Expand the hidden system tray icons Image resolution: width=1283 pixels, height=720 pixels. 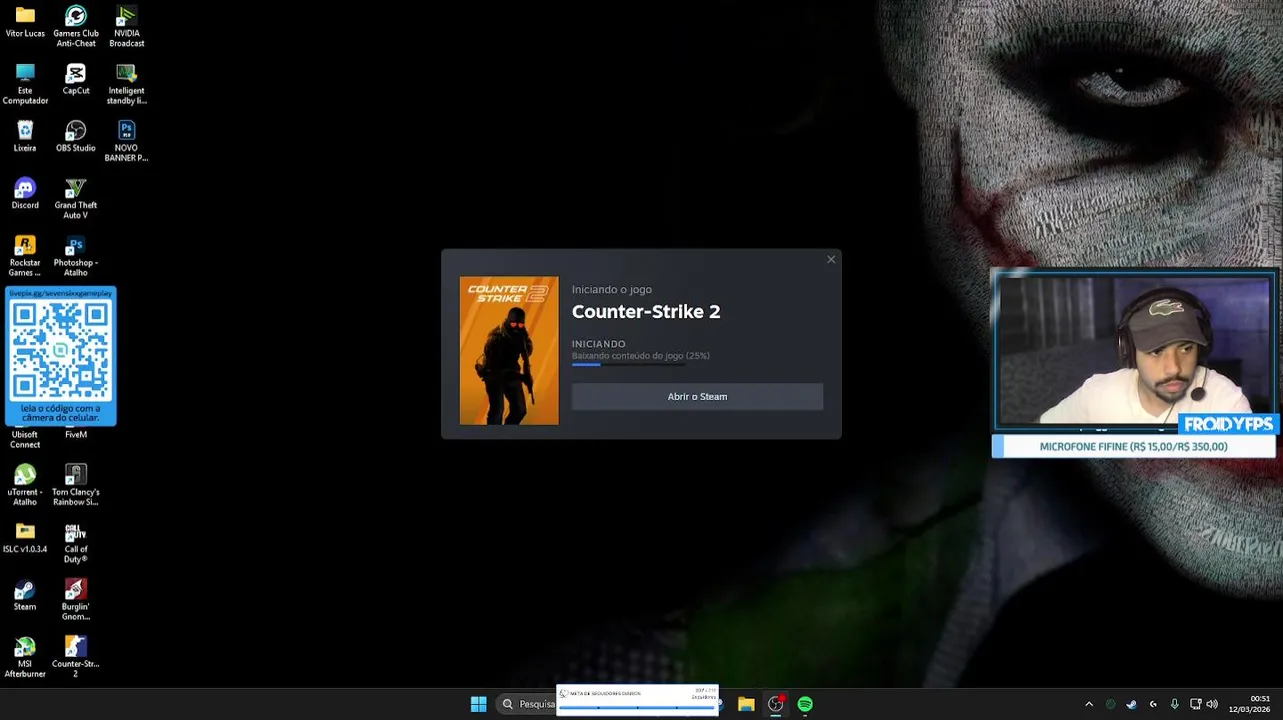click(x=1089, y=704)
